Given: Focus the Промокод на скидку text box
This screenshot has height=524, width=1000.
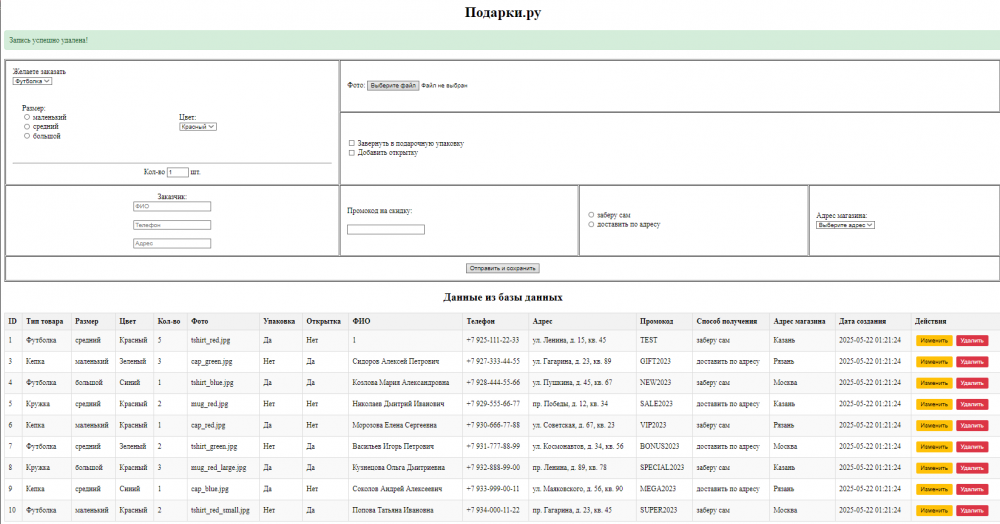Looking at the screenshot, I should [x=386, y=230].
